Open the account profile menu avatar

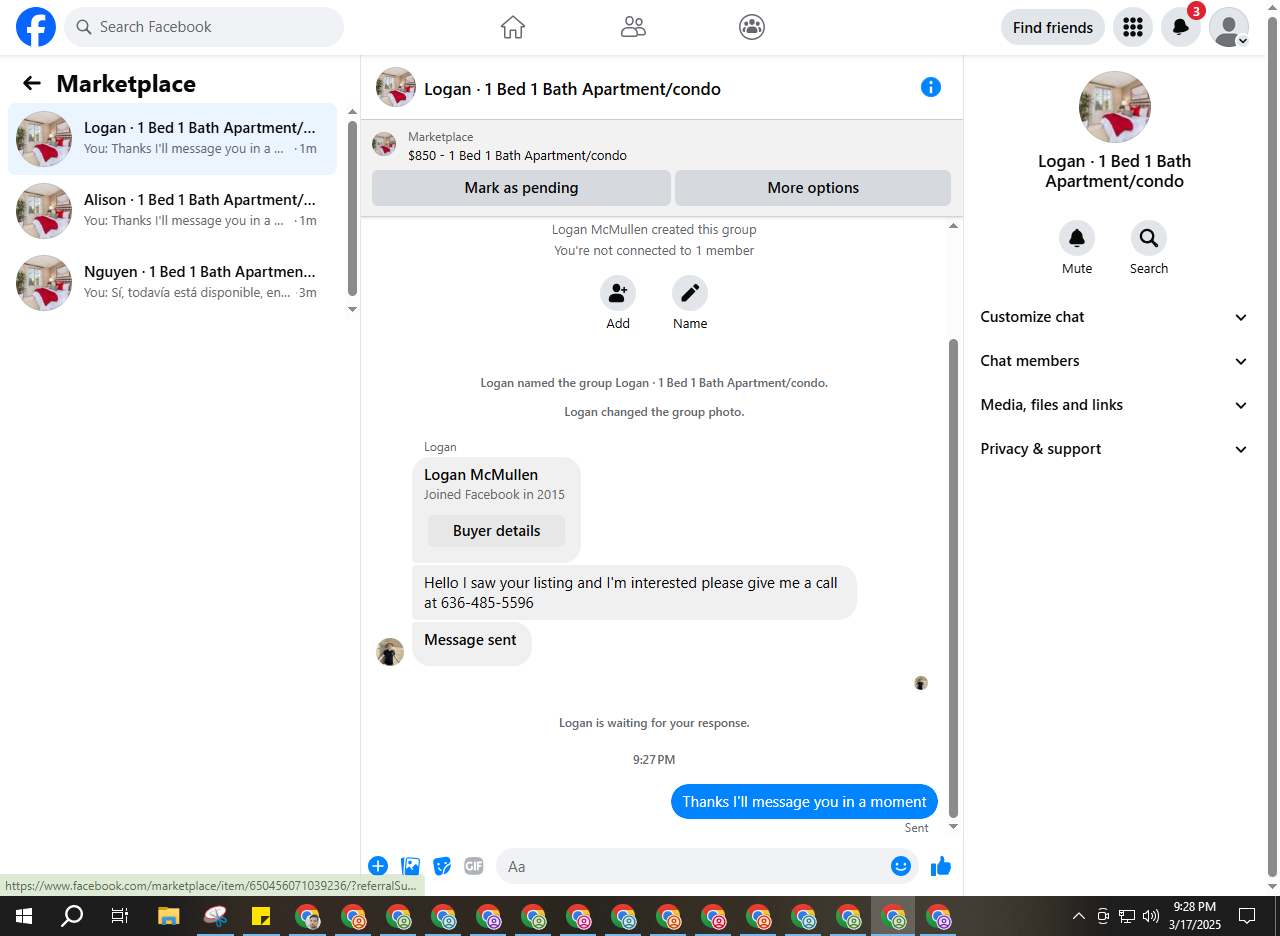pos(1229,27)
